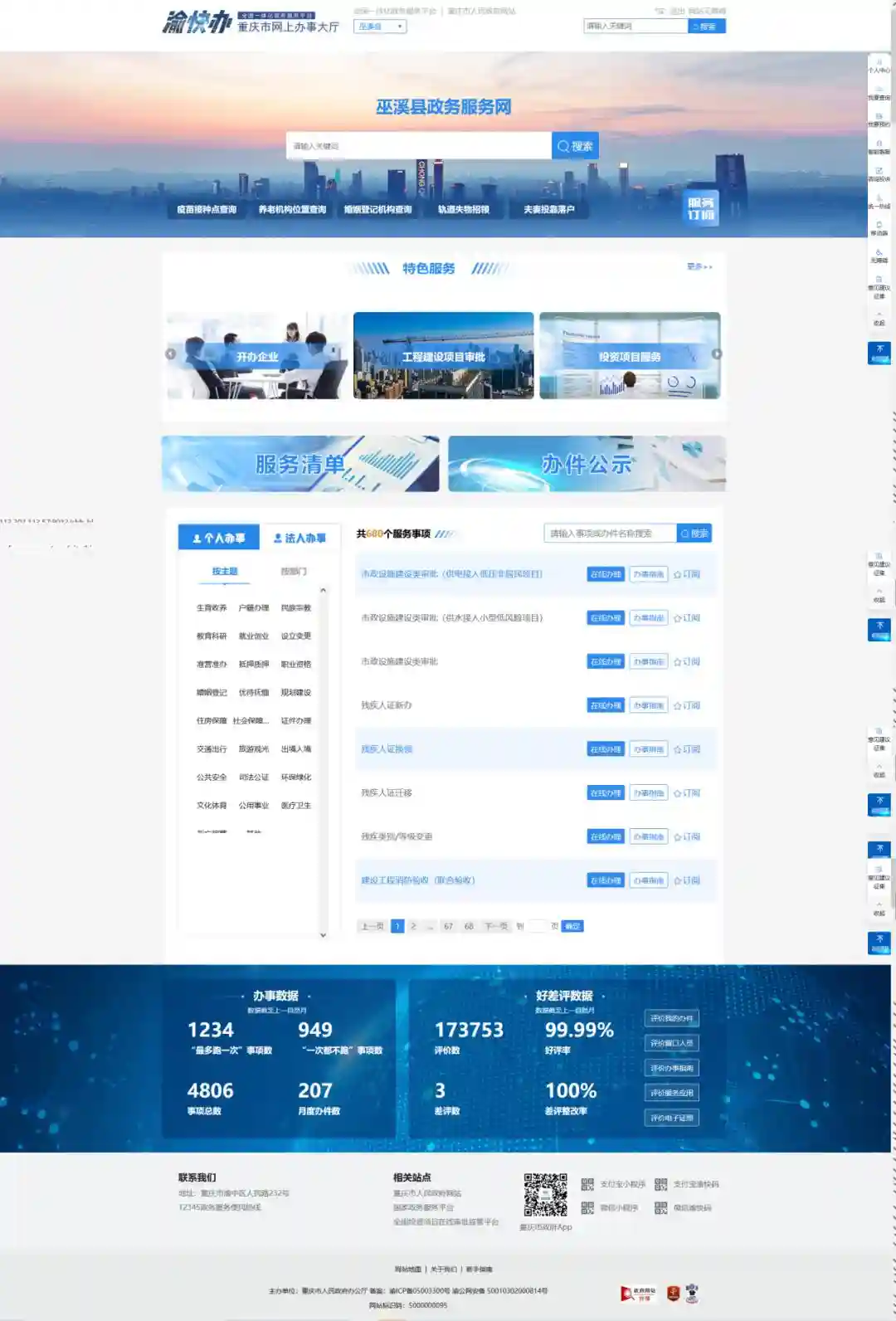
Task: Go to page 2 of service list
Action: coord(413,926)
